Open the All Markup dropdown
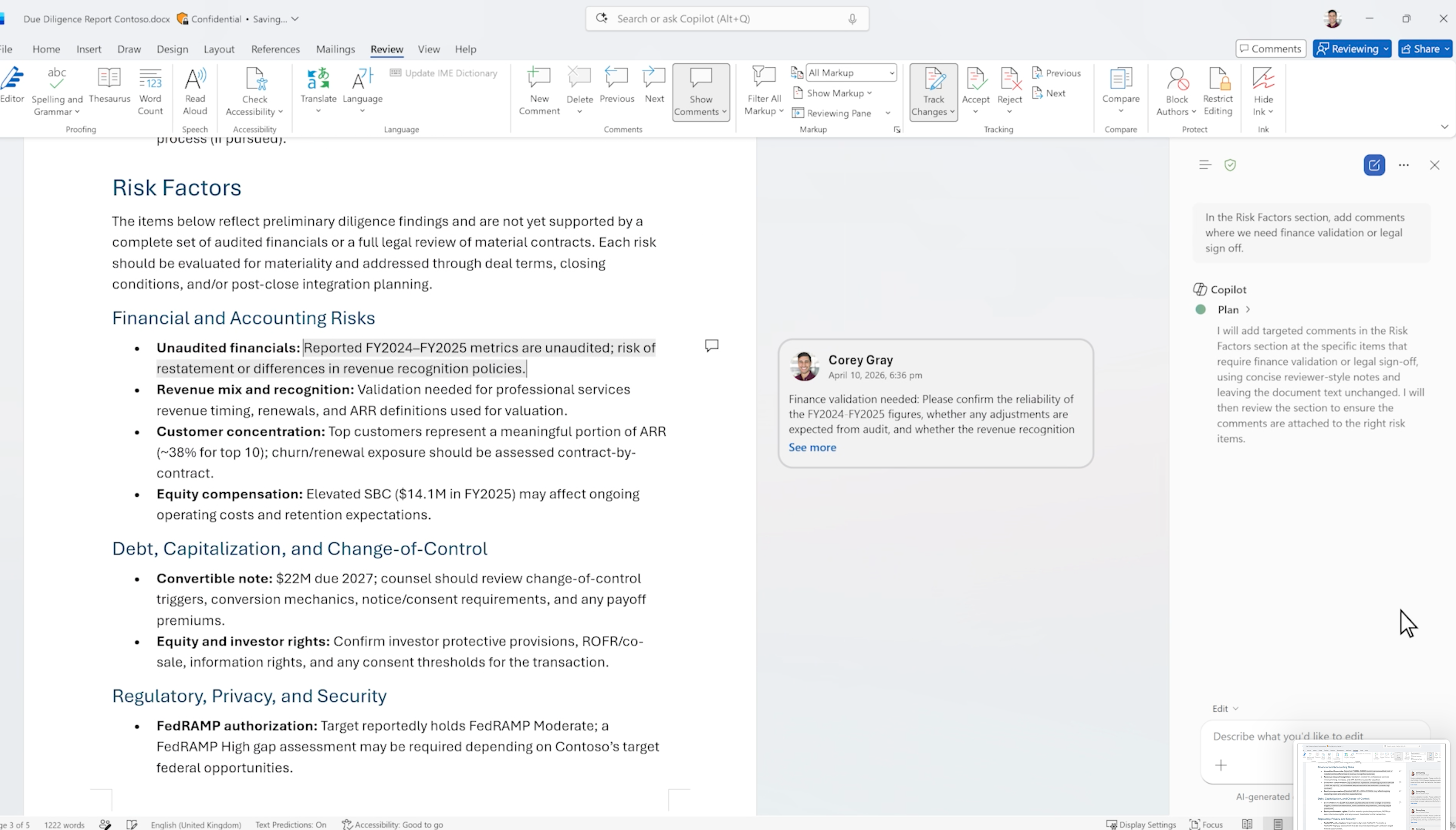 pyautogui.click(x=851, y=73)
